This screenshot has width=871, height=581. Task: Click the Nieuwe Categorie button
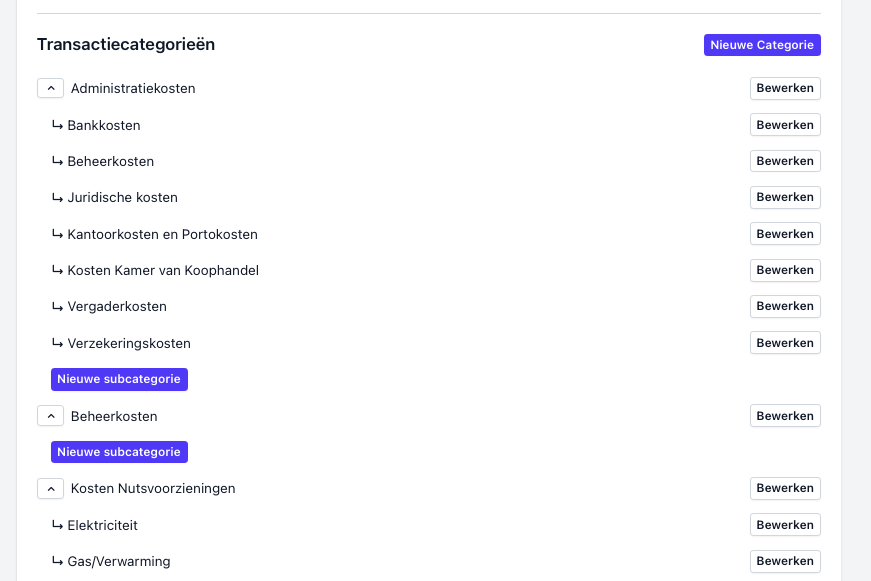click(x=762, y=45)
